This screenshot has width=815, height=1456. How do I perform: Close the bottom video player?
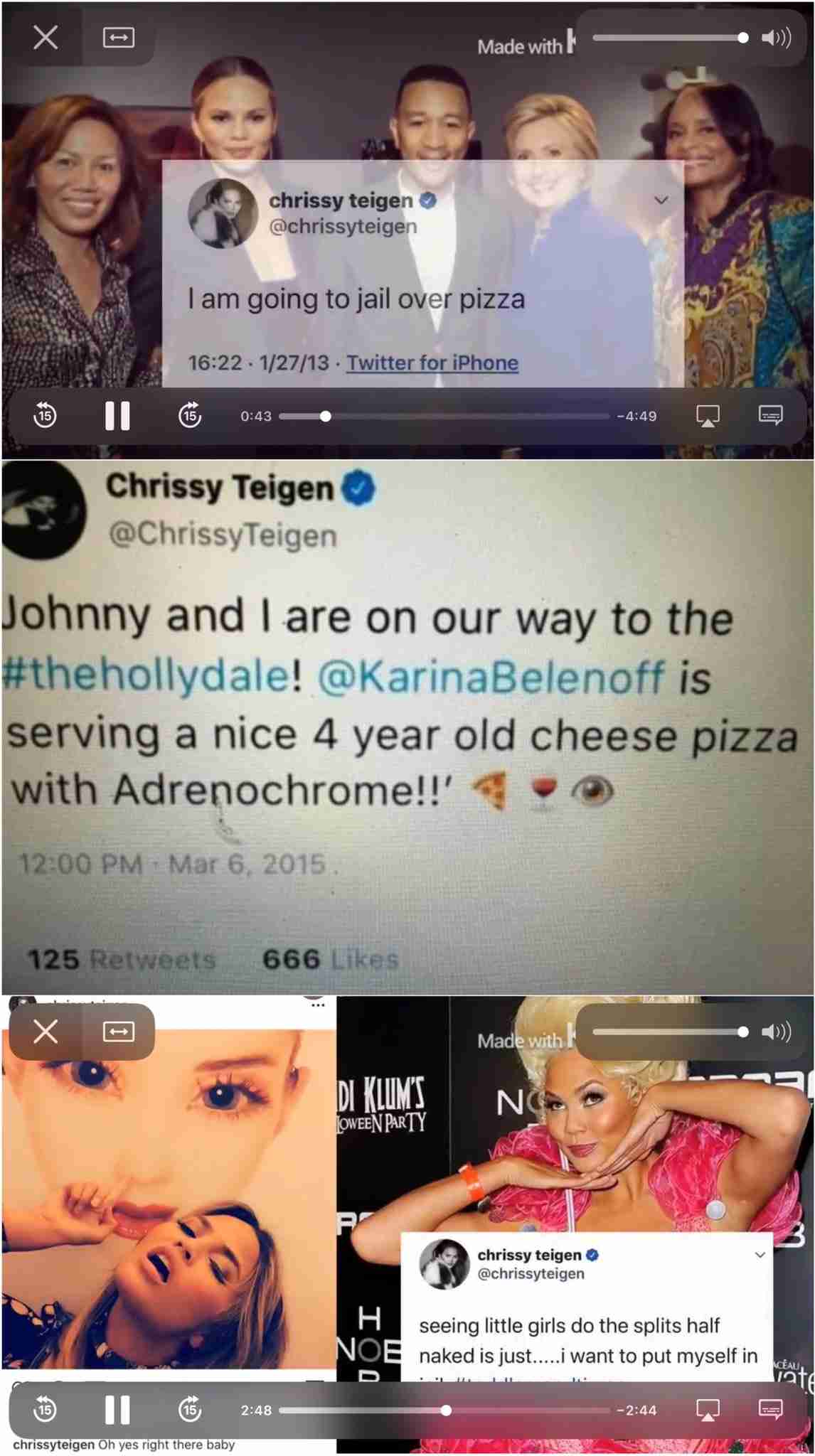click(x=46, y=1032)
